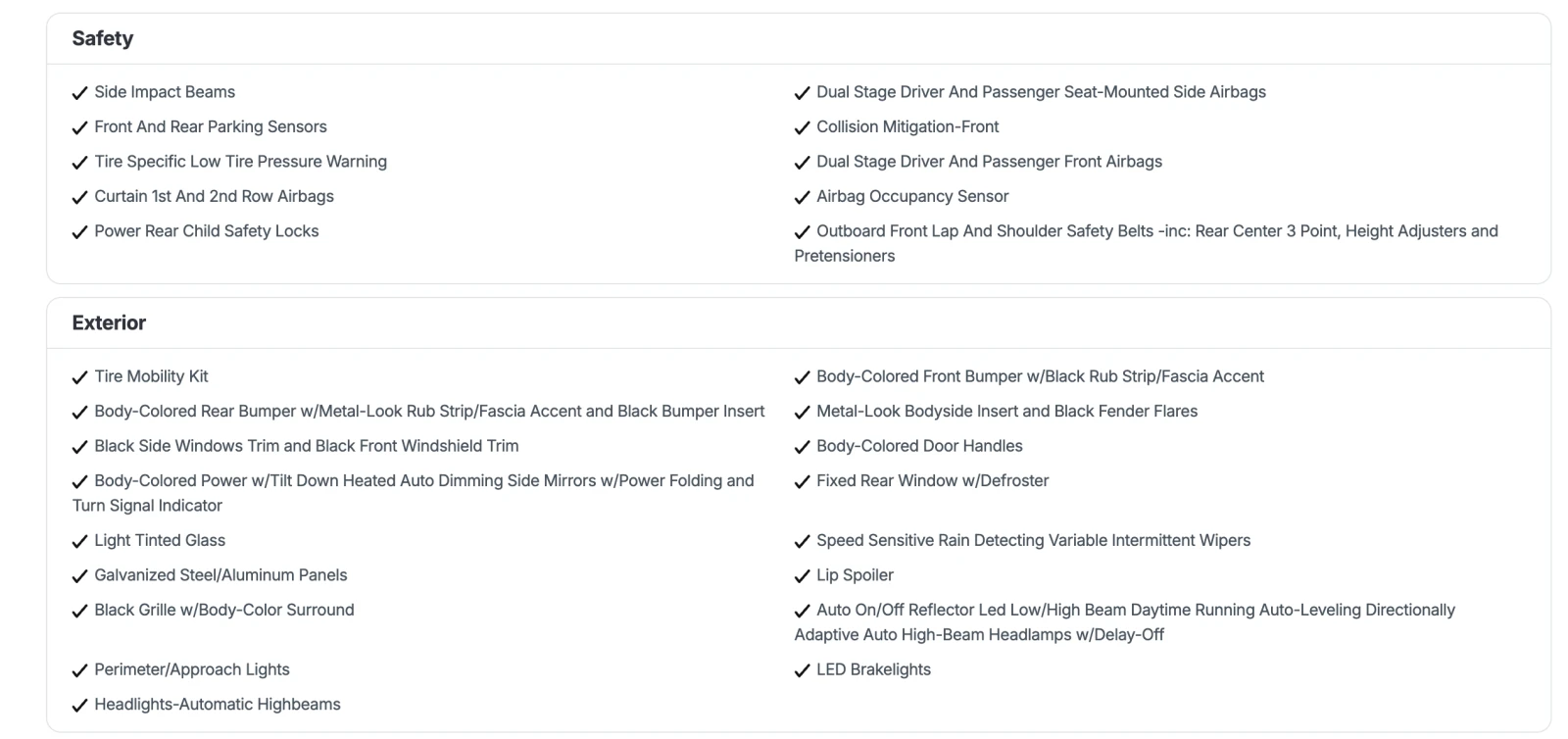Click the Tire Specific Low Tire Pressure Warning item

click(240, 162)
